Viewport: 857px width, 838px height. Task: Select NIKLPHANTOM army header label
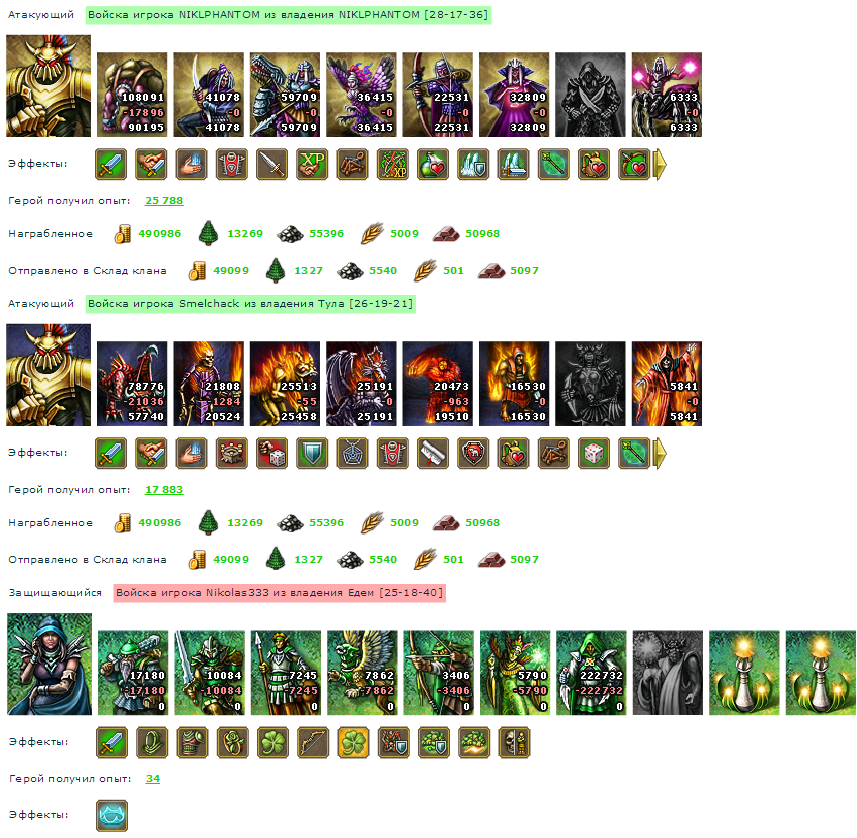[288, 15]
